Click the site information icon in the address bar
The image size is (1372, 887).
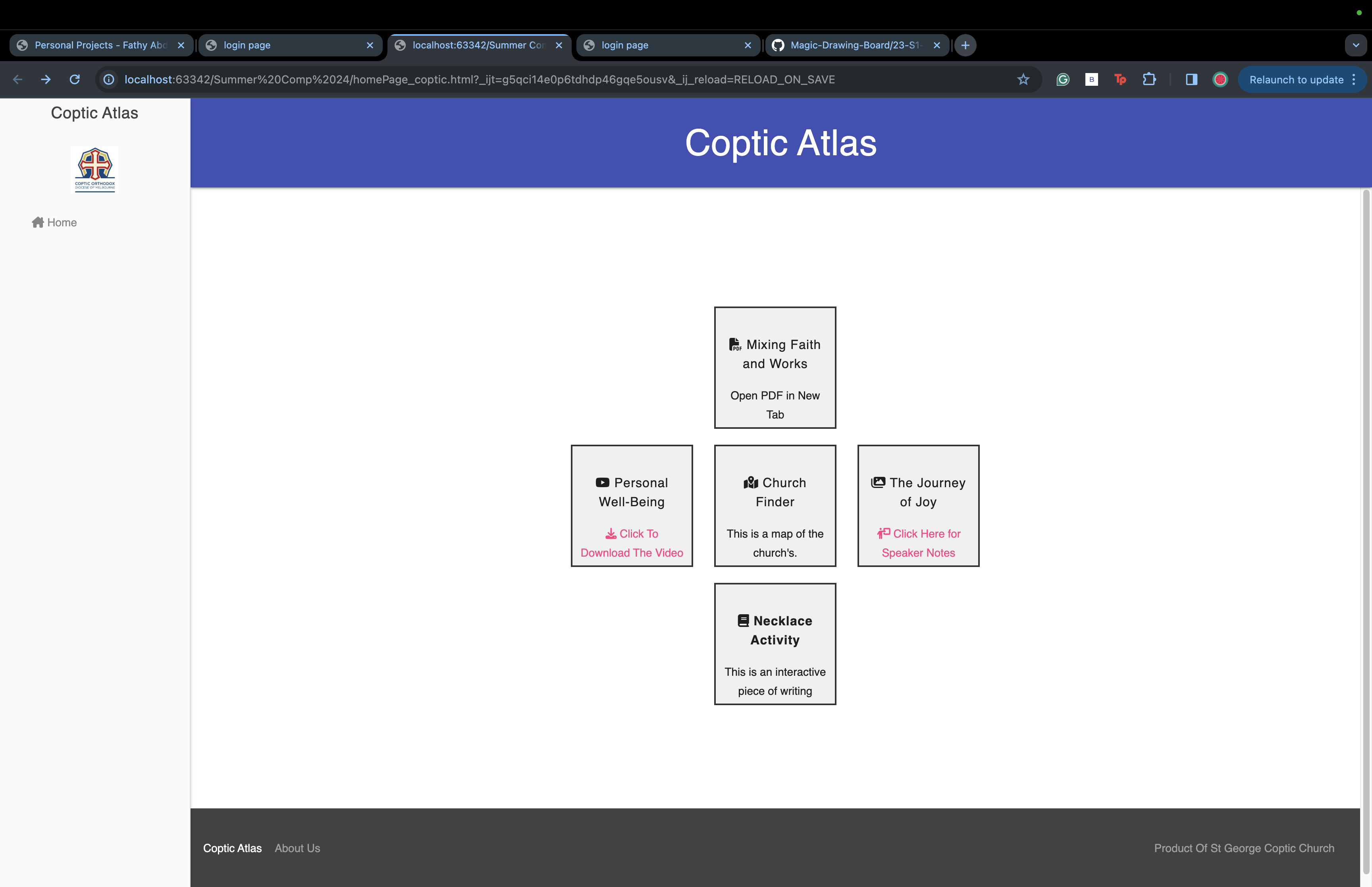(109, 79)
